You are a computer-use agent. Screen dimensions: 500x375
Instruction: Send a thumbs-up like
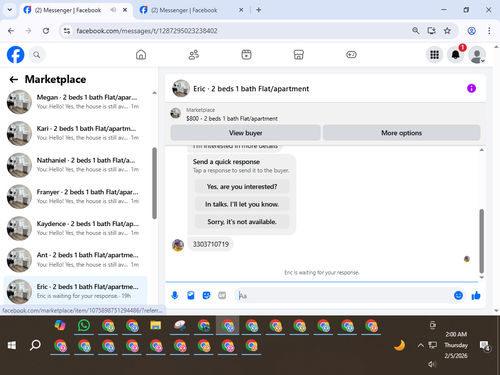click(476, 295)
